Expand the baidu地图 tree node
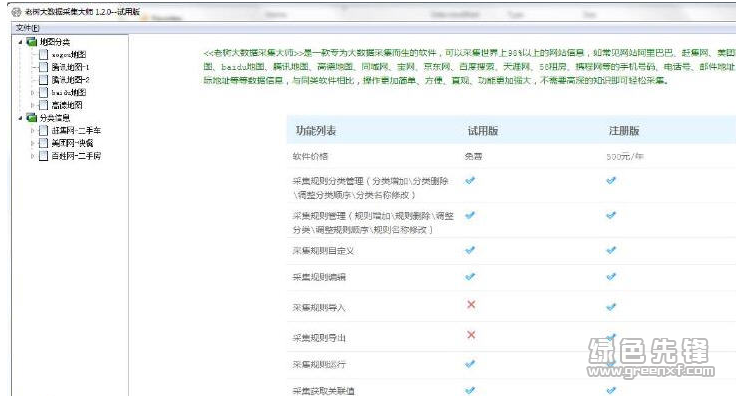Screen dimensions: 736x396 coord(32,92)
